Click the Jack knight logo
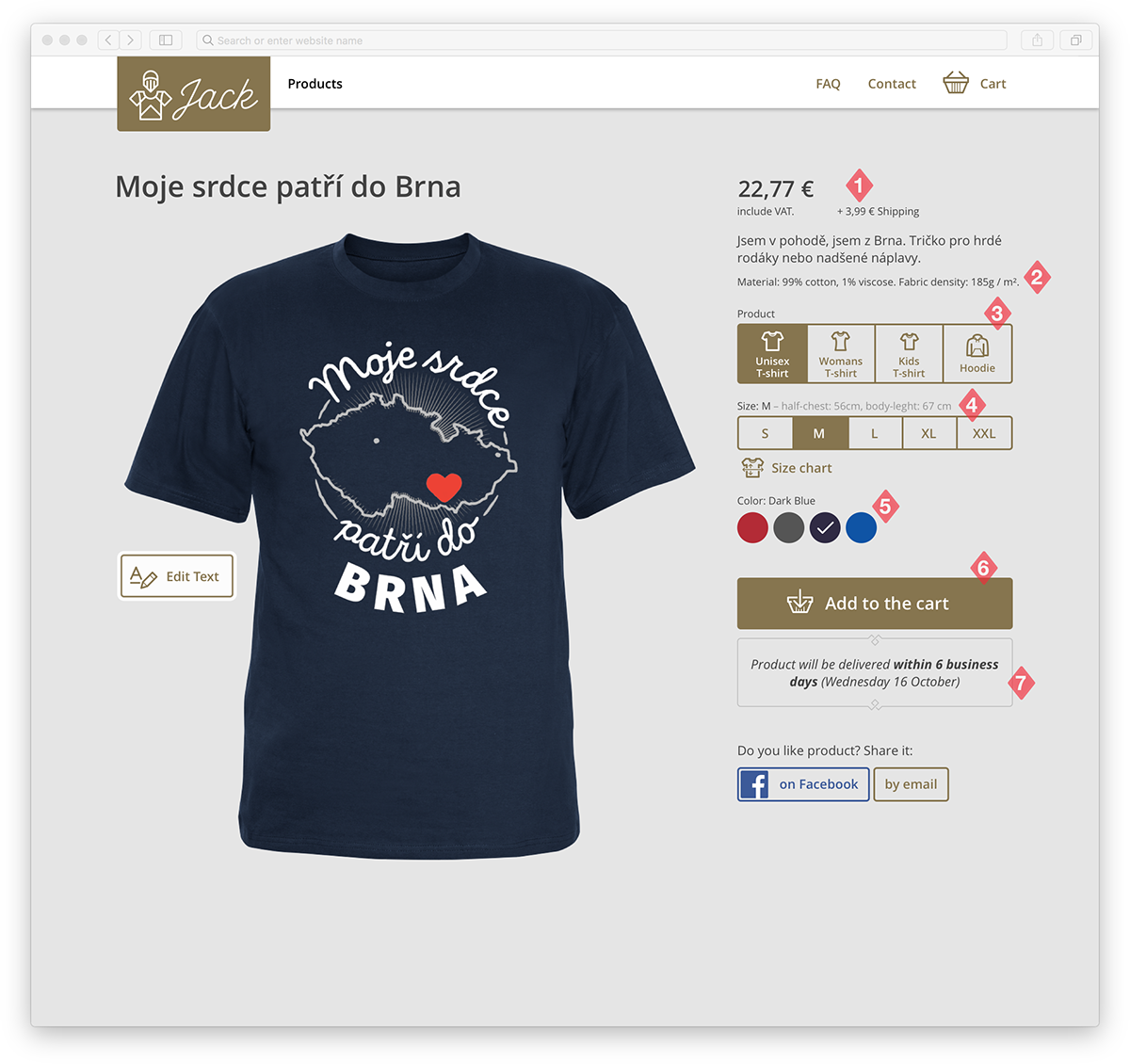The width and height of the screenshot is (1130, 1064). (194, 93)
